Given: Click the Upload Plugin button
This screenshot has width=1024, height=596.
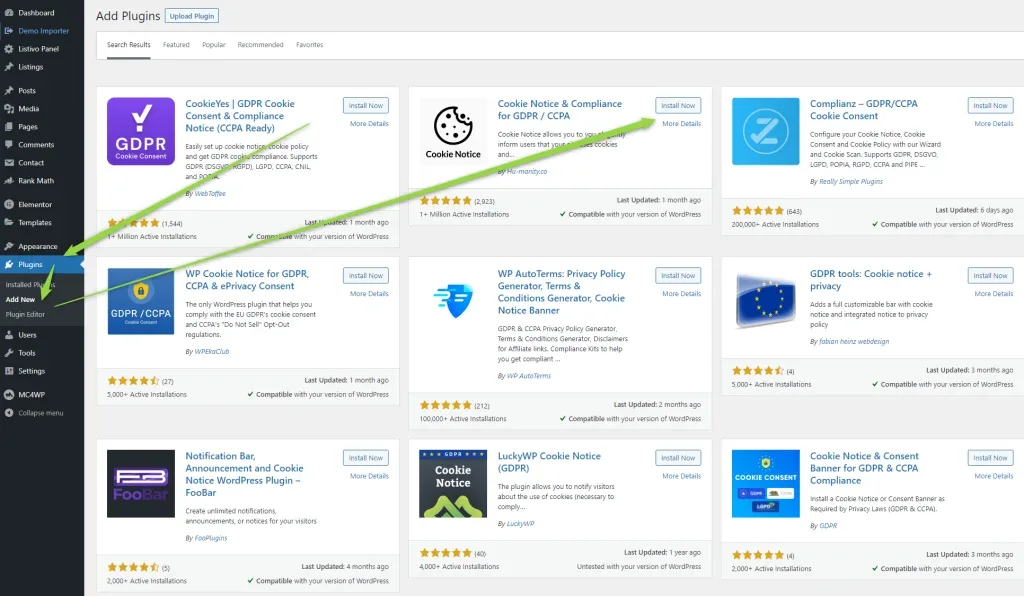Looking at the screenshot, I should click(x=192, y=16).
